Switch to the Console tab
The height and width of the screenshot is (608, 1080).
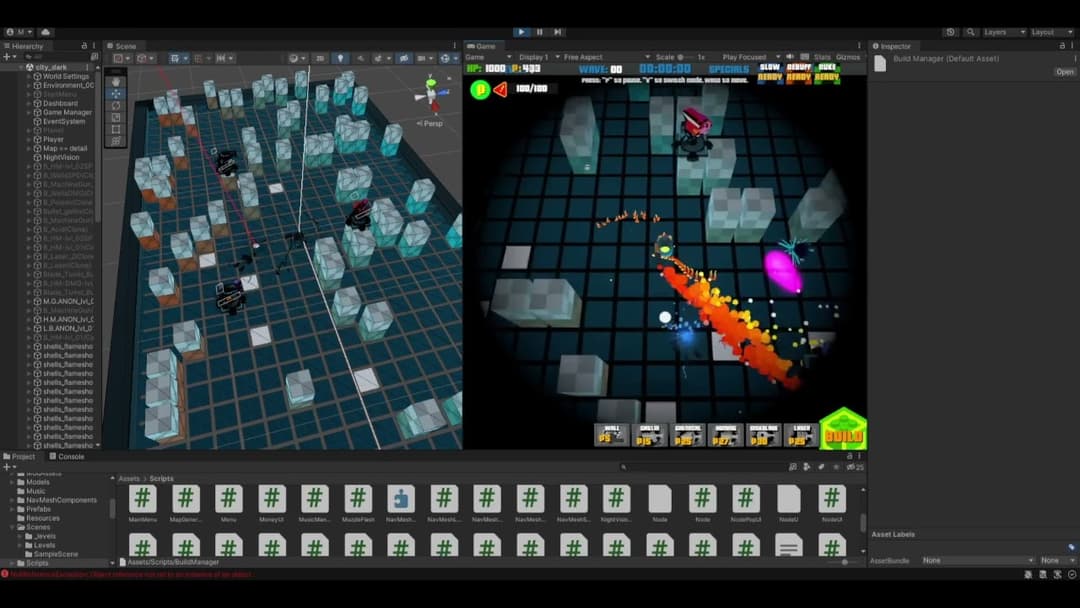(x=70, y=457)
